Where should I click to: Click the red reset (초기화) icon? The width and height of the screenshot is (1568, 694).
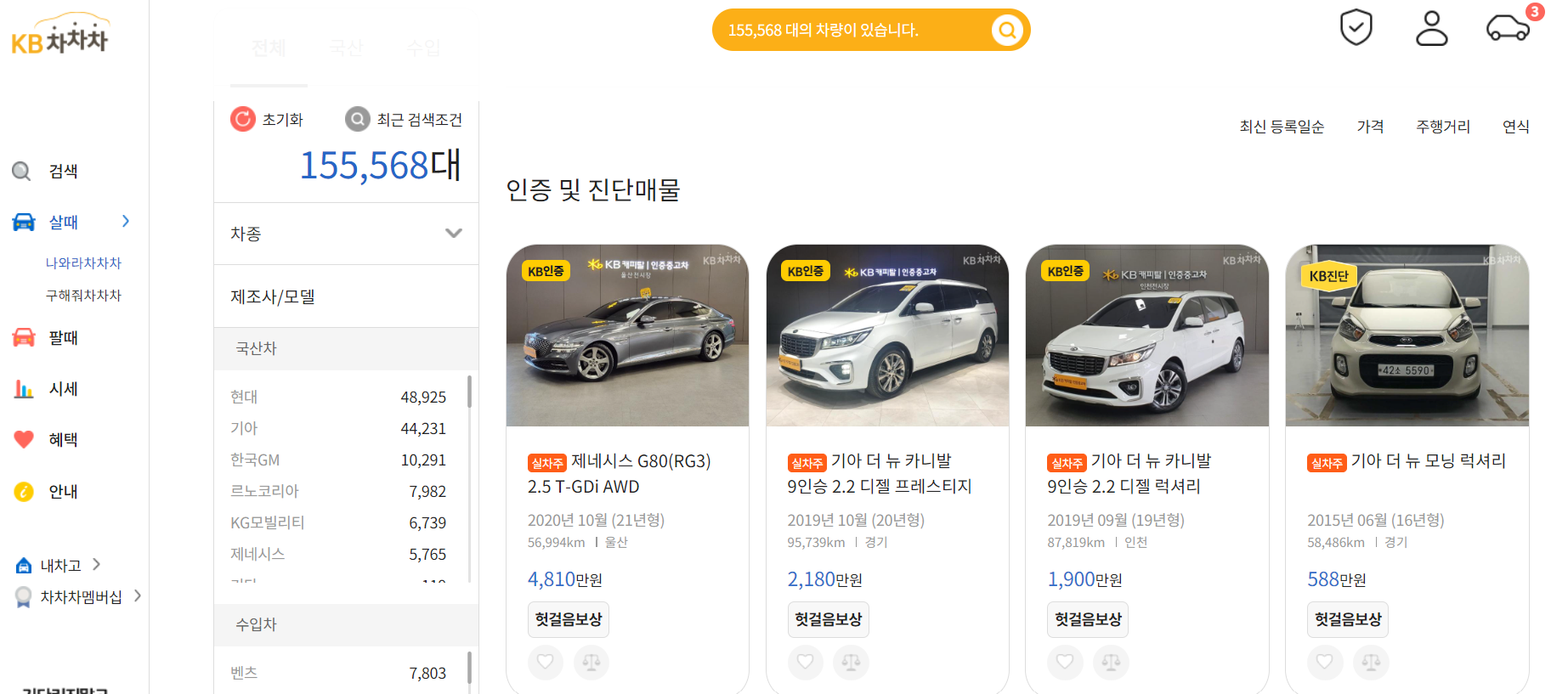point(243,119)
